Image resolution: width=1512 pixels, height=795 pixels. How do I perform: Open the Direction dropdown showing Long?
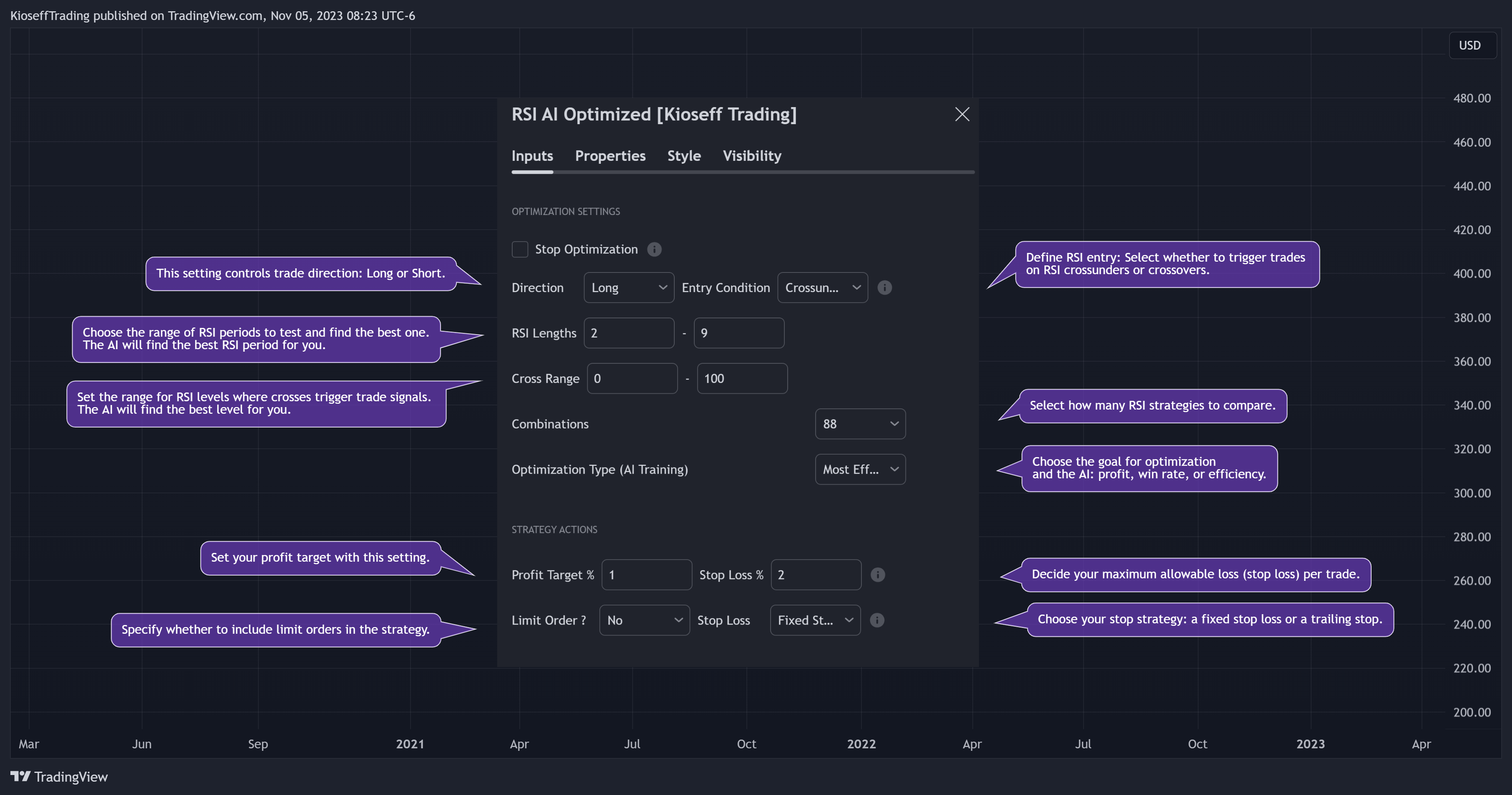(x=628, y=287)
